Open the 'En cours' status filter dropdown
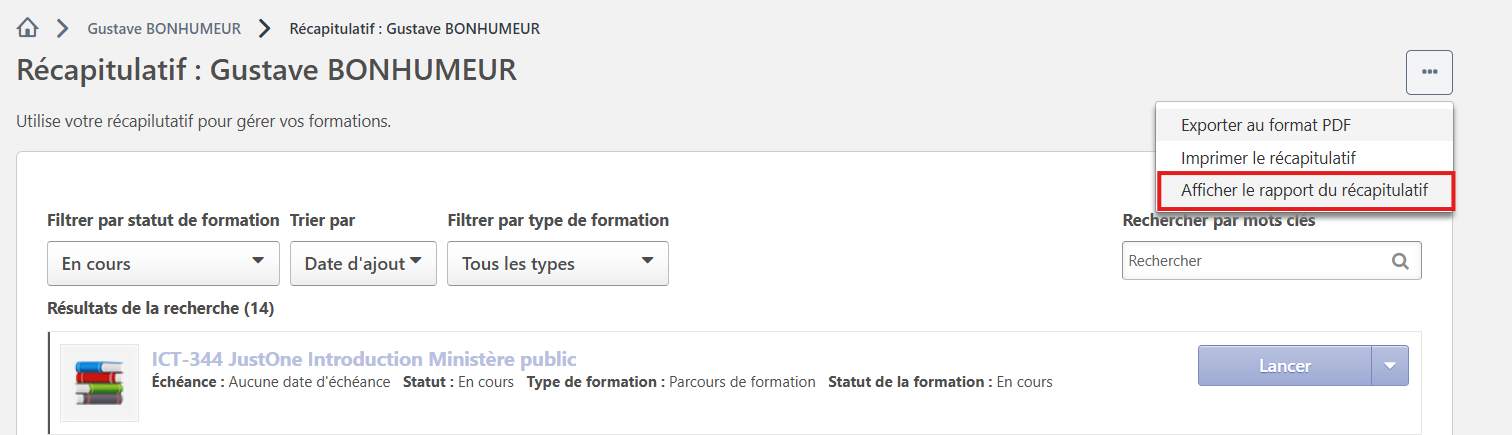 pyautogui.click(x=163, y=264)
